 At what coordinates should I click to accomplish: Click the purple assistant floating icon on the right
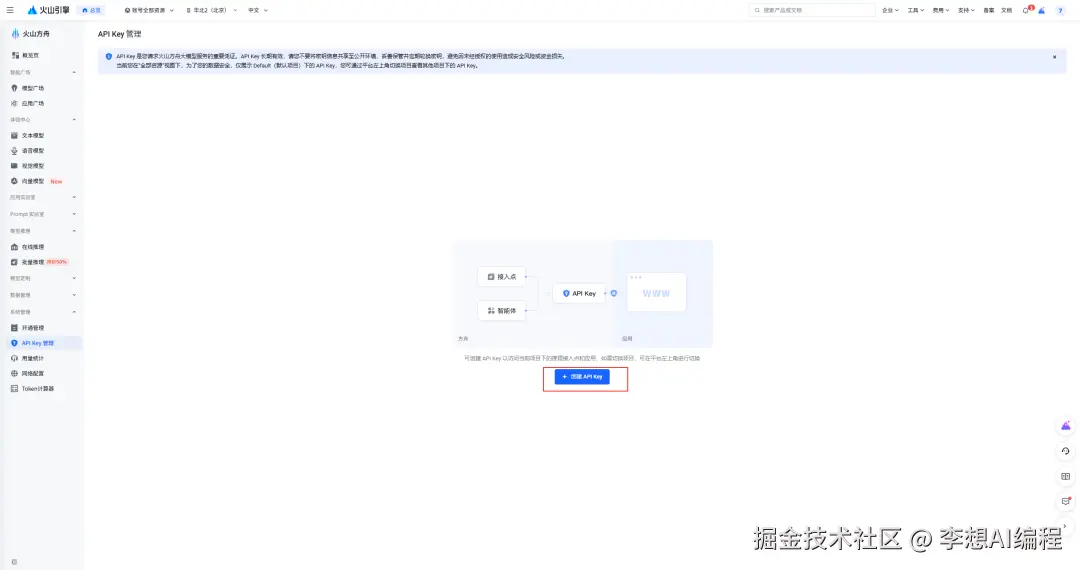pyautogui.click(x=1066, y=426)
